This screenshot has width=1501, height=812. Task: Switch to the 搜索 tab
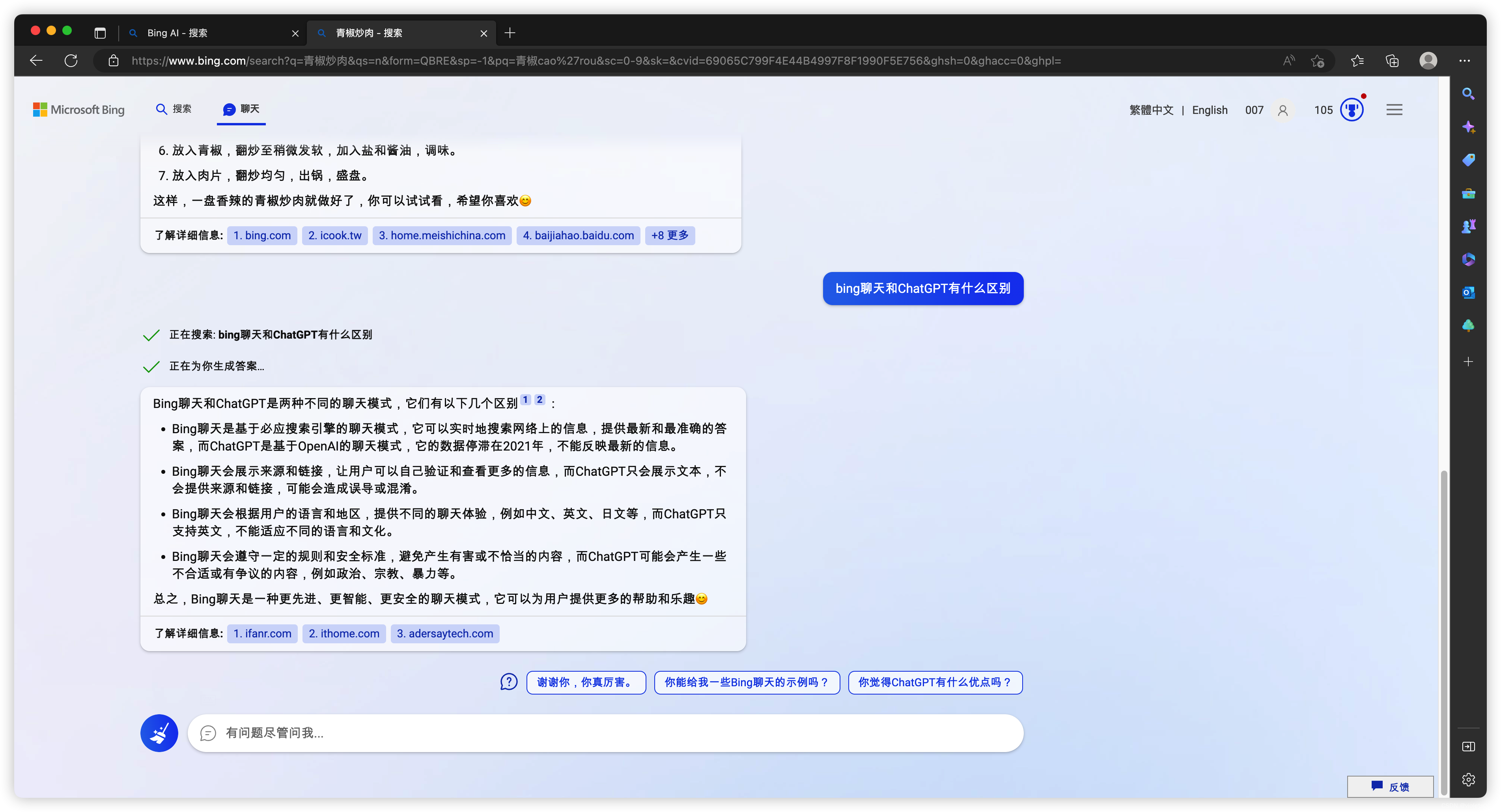[x=174, y=109]
